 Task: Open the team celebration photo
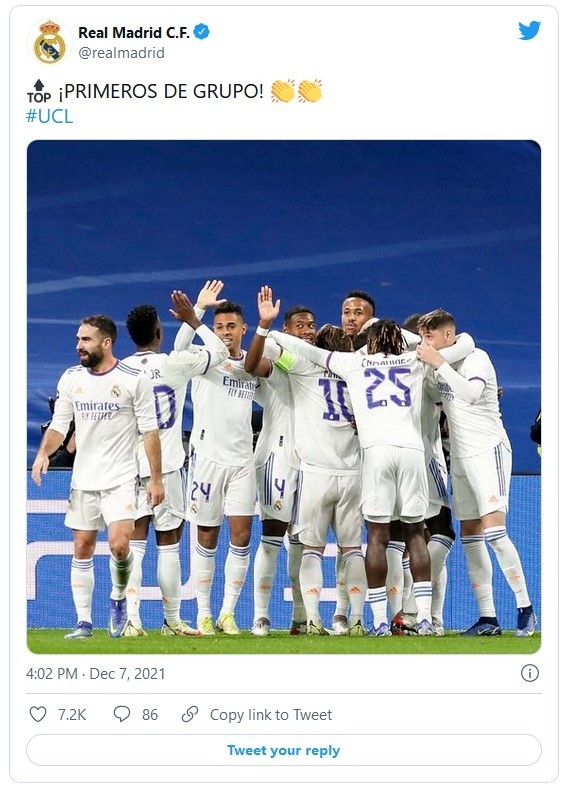[284, 397]
